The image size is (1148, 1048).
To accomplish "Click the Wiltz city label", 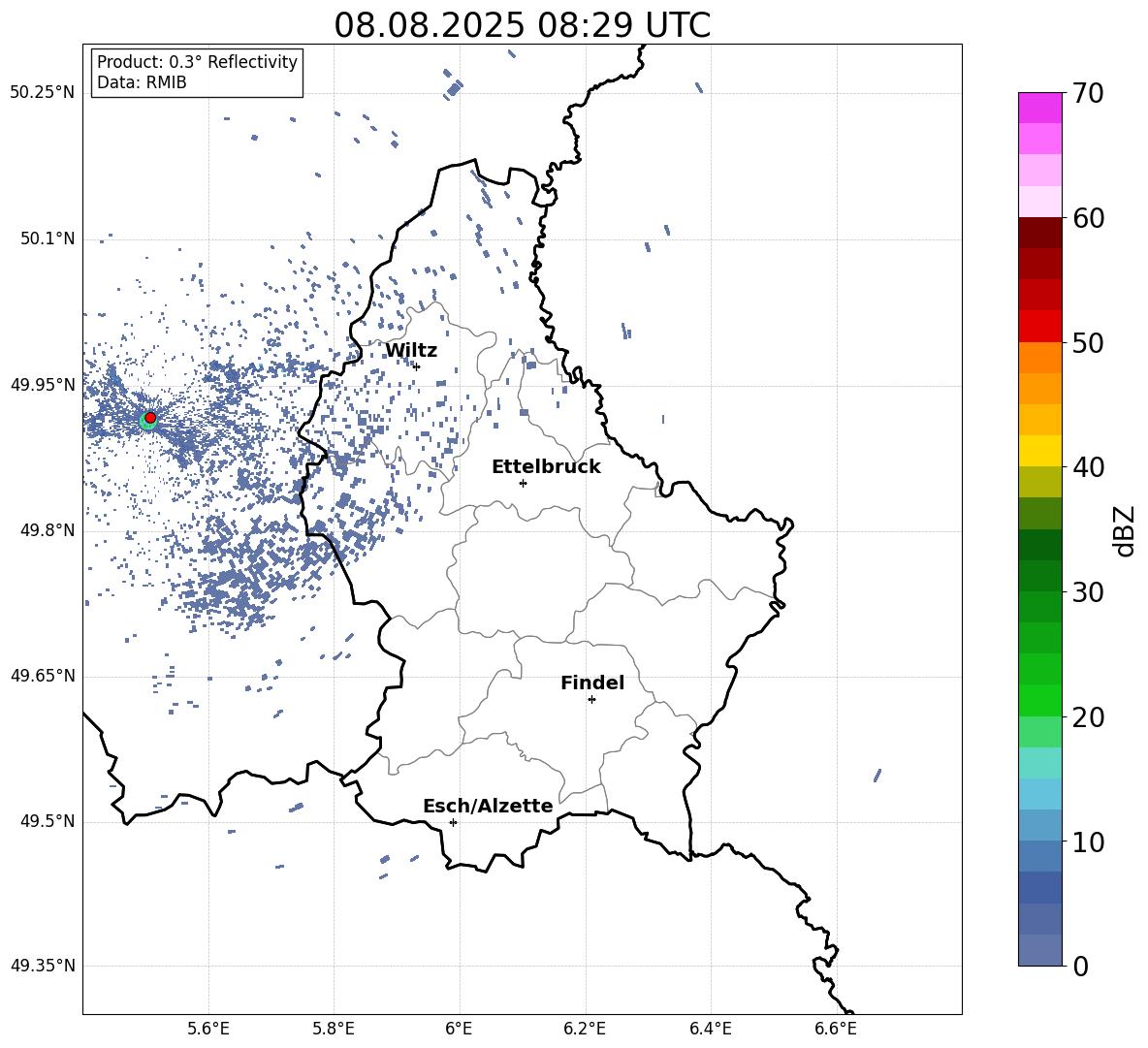I will pos(411,351).
